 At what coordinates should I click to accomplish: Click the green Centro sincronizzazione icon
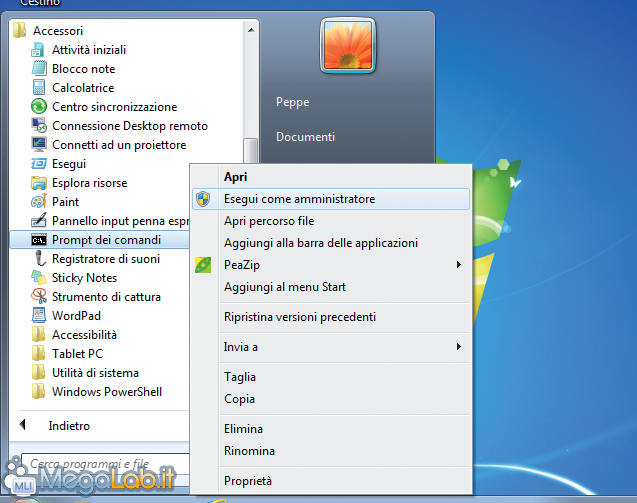[x=39, y=107]
